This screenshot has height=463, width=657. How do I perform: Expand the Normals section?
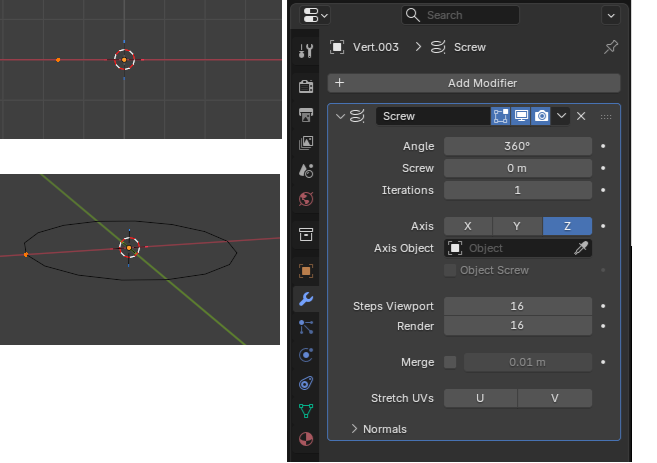(355, 429)
